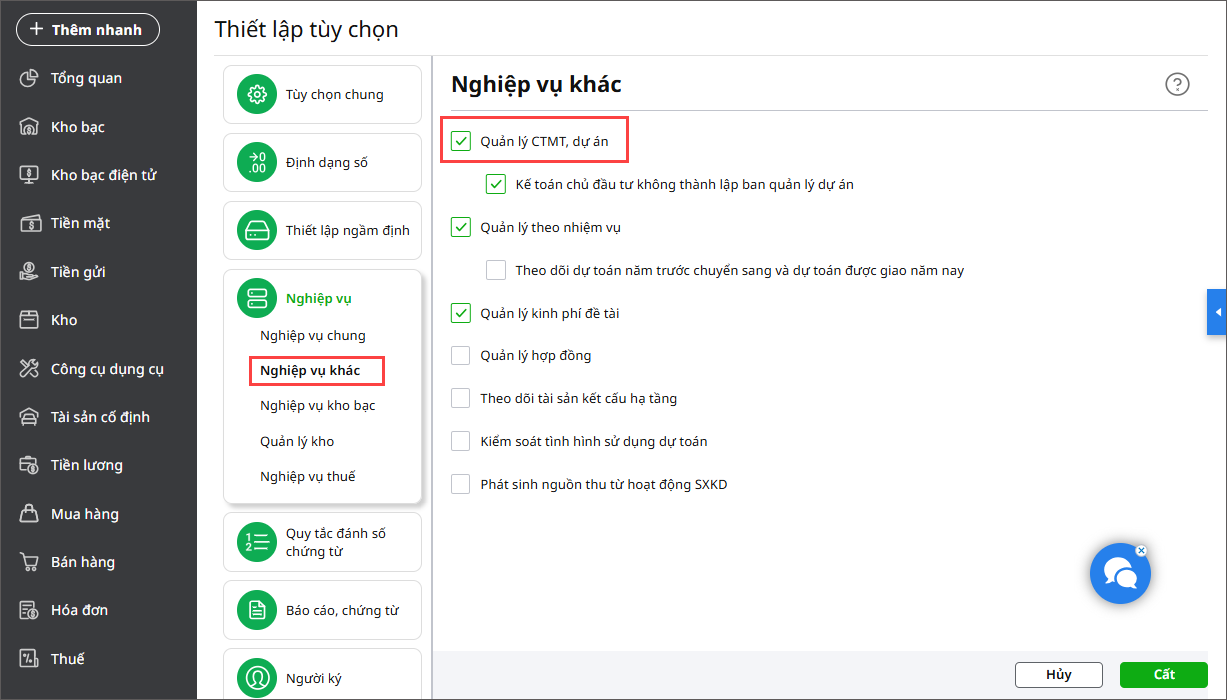Select Nghiệp vụ khác sub-item
The height and width of the screenshot is (700, 1227).
[x=310, y=370]
